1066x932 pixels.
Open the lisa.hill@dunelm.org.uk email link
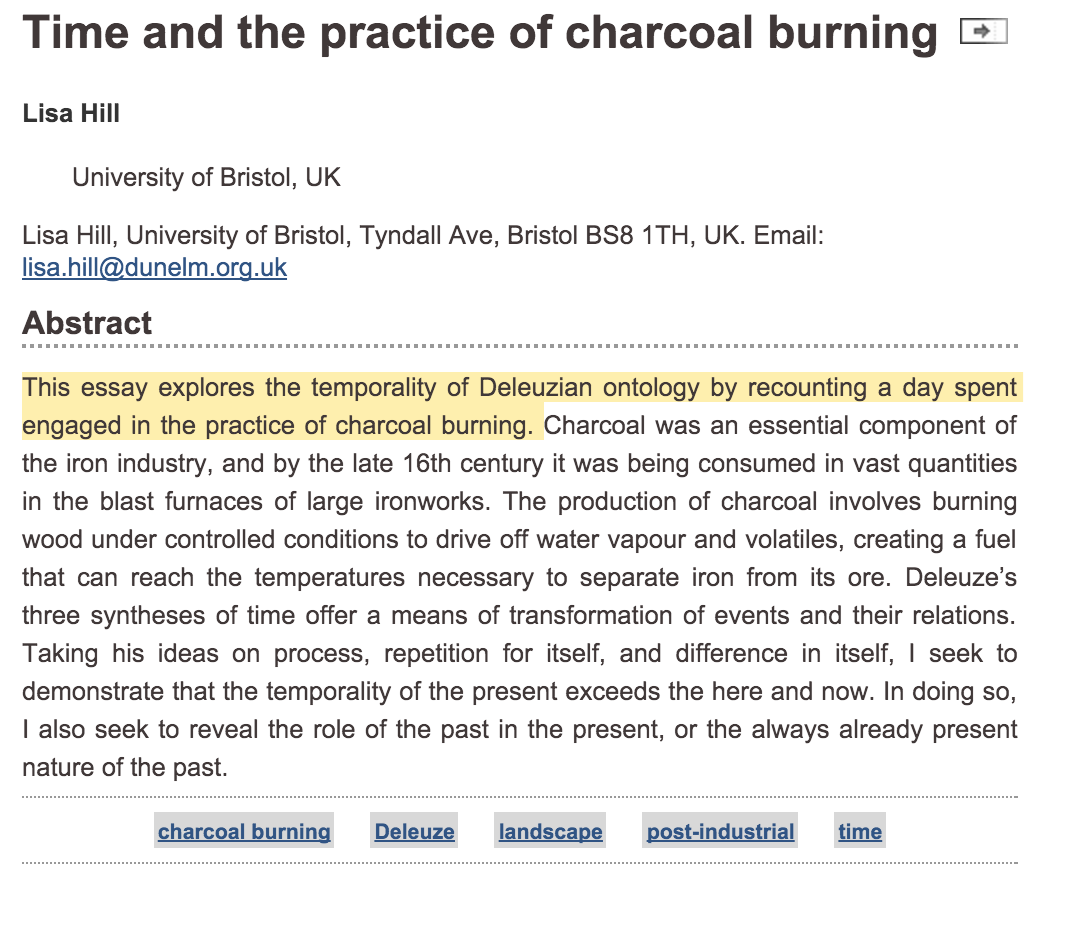coord(154,268)
